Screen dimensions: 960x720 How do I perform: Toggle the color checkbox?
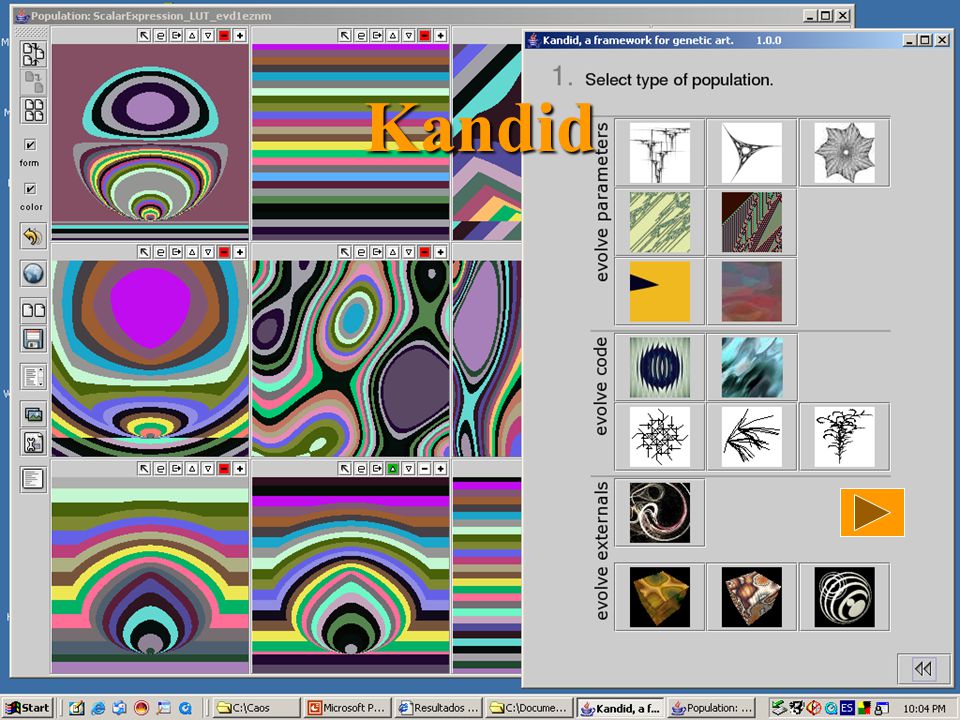(x=29, y=189)
